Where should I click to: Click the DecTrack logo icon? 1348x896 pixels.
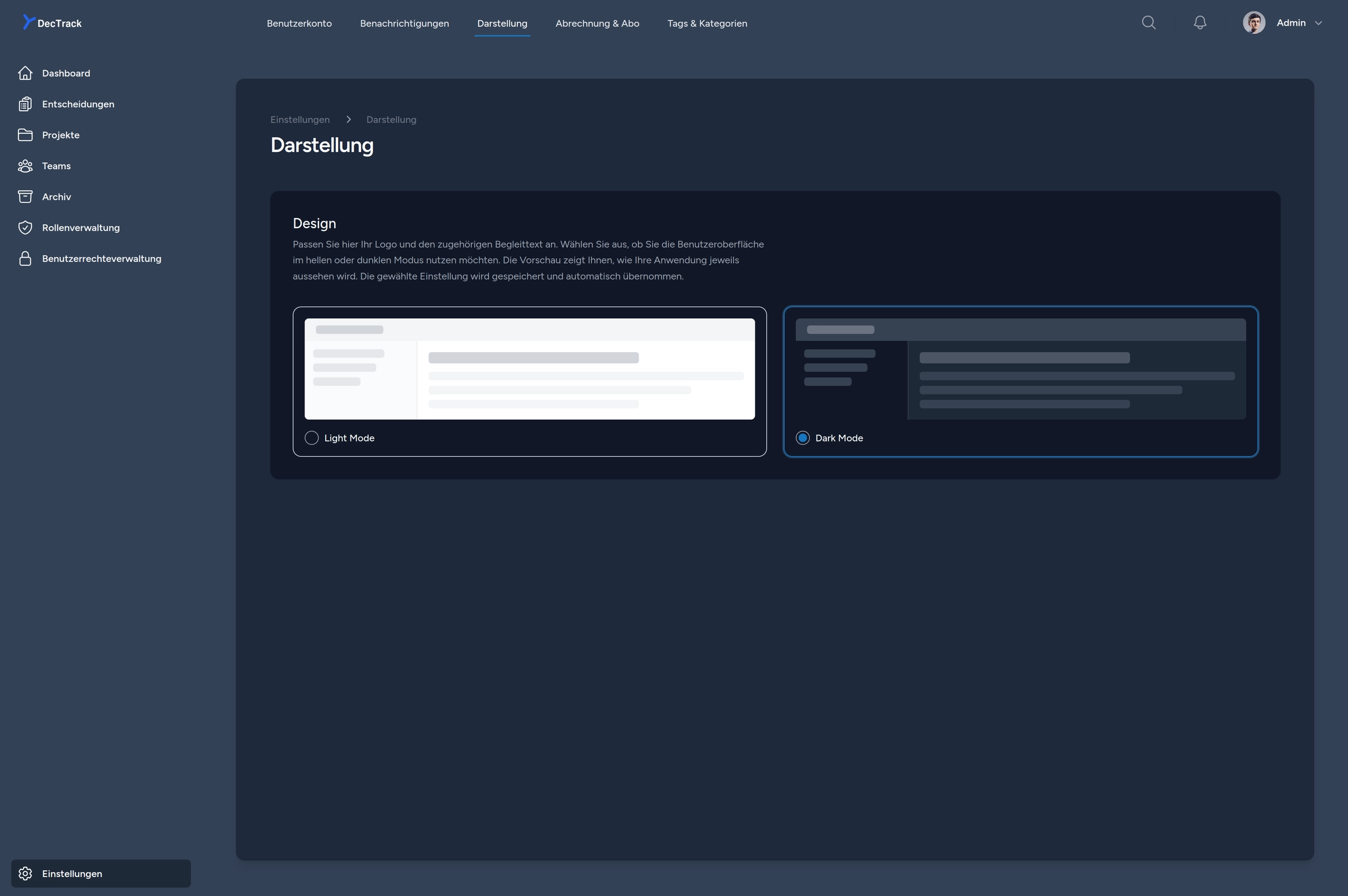tap(28, 22)
